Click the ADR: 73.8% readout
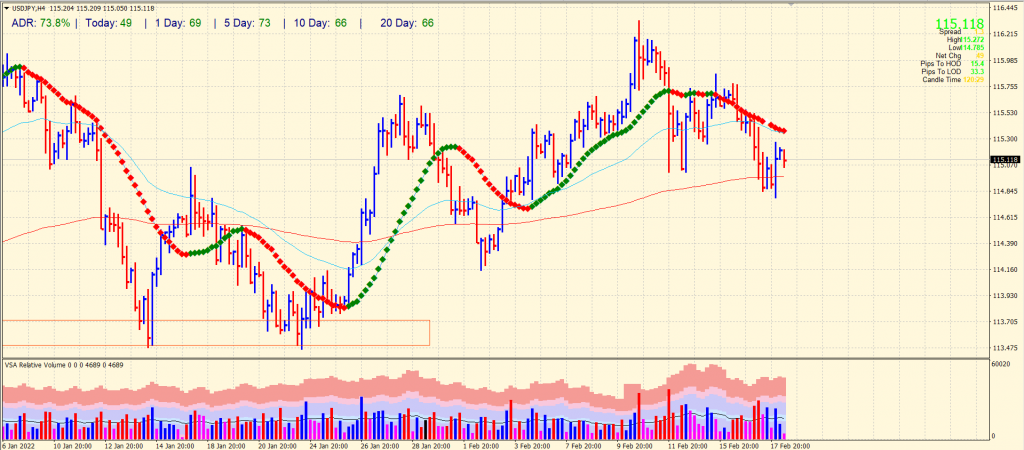The height and width of the screenshot is (450, 1024). [40, 23]
